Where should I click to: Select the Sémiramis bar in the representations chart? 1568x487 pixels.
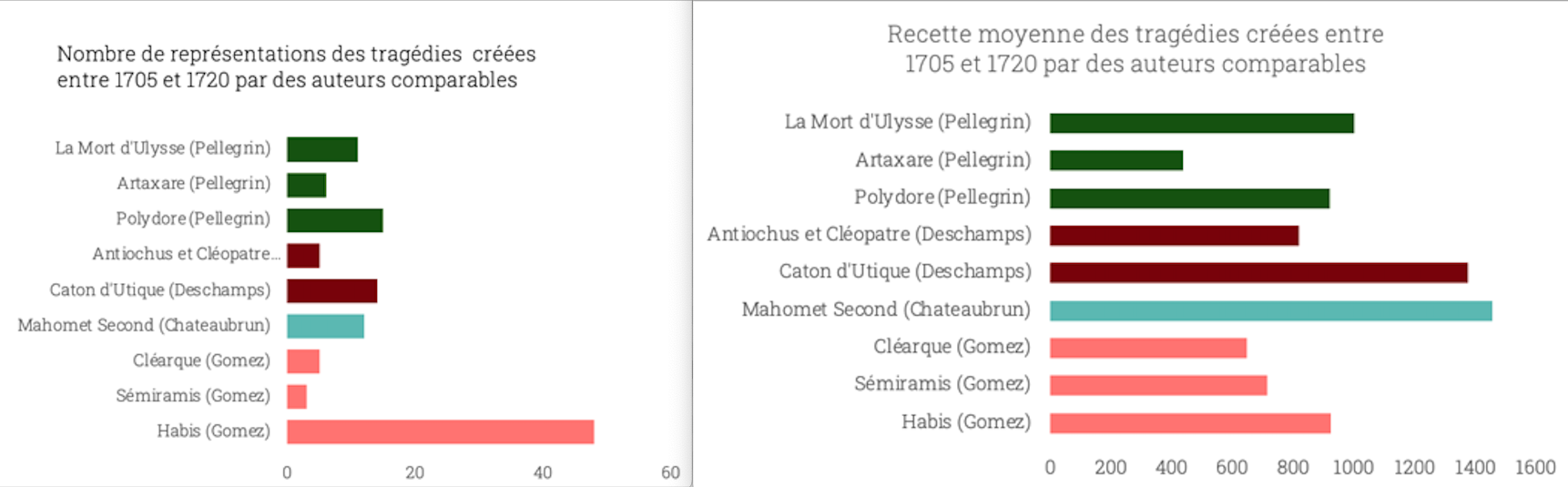(297, 397)
